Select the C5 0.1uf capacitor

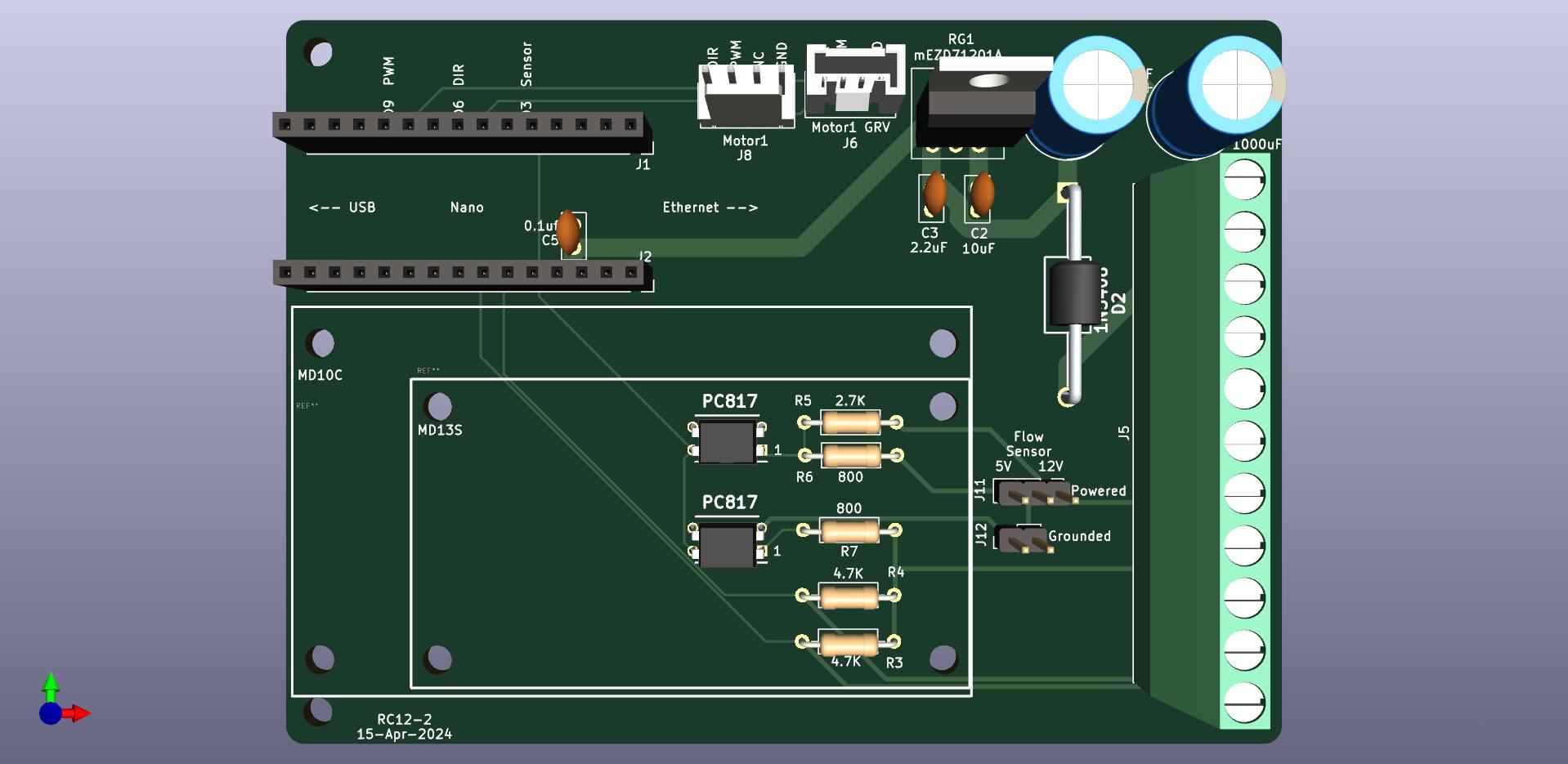click(x=568, y=232)
